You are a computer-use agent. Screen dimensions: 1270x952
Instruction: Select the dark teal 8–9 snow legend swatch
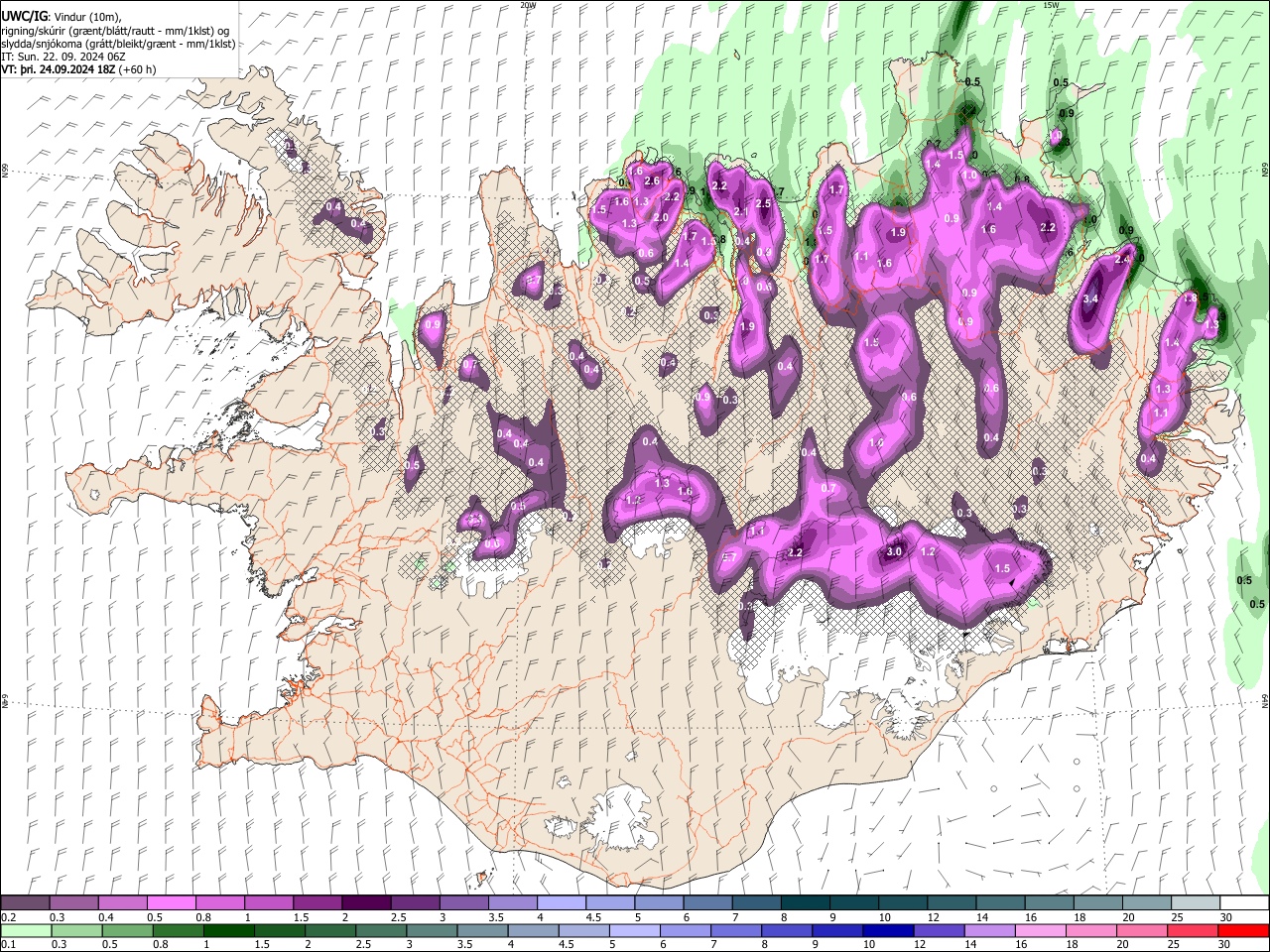(805, 903)
